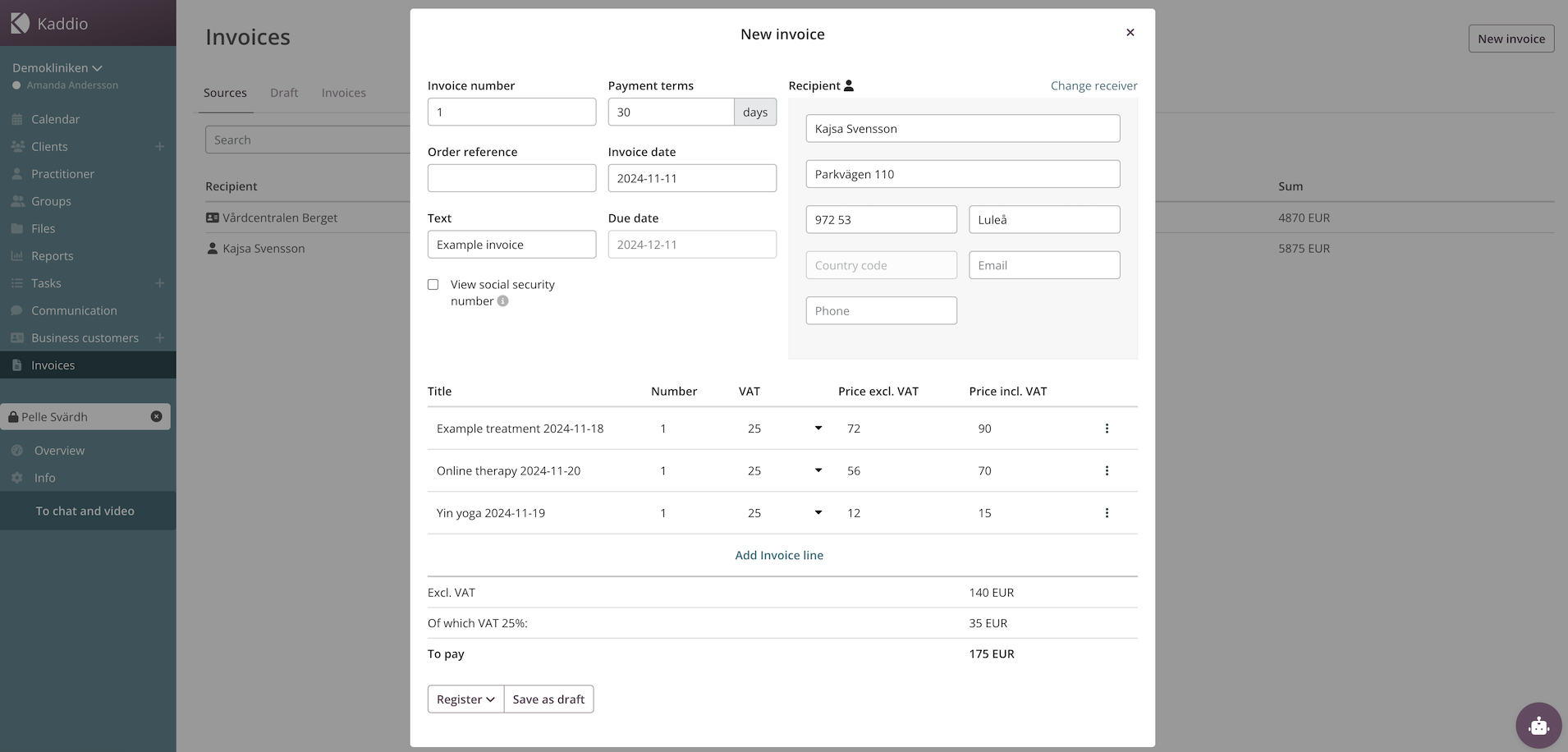Open options menu for Yin yoga line

click(1107, 513)
